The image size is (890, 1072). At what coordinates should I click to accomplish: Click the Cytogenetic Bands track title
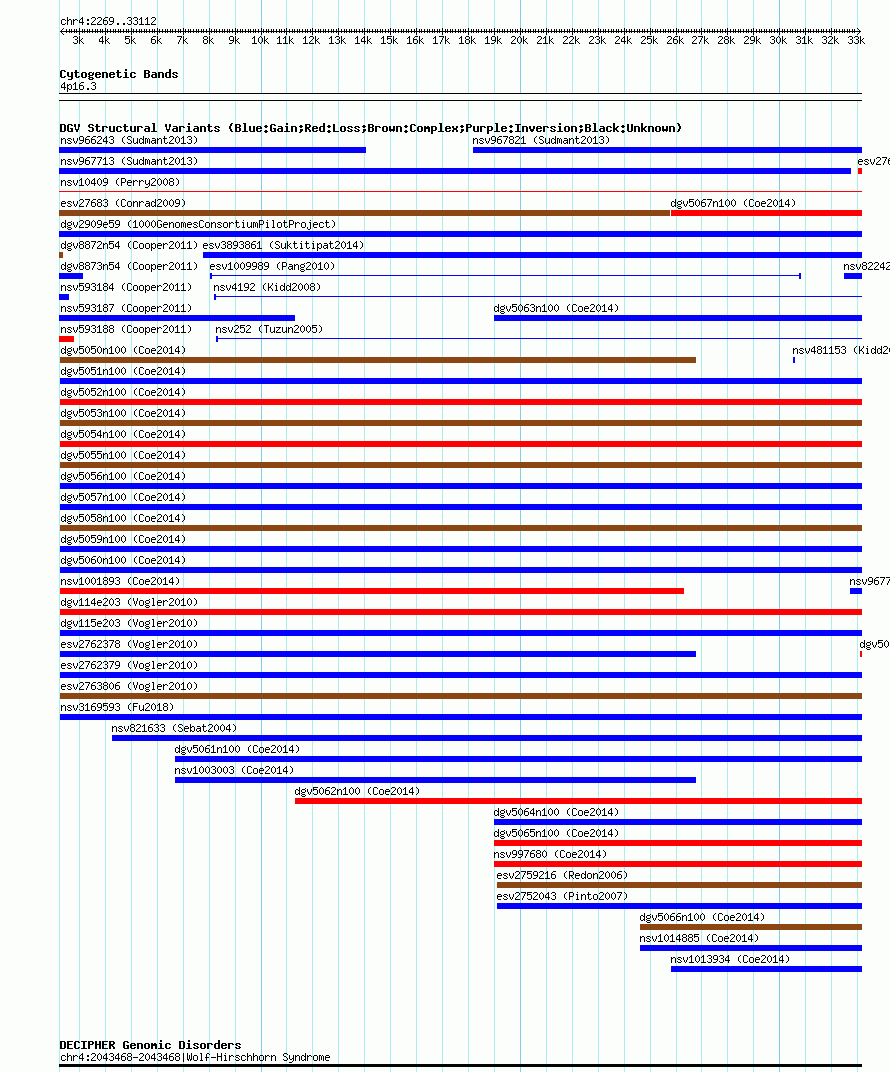coord(119,74)
